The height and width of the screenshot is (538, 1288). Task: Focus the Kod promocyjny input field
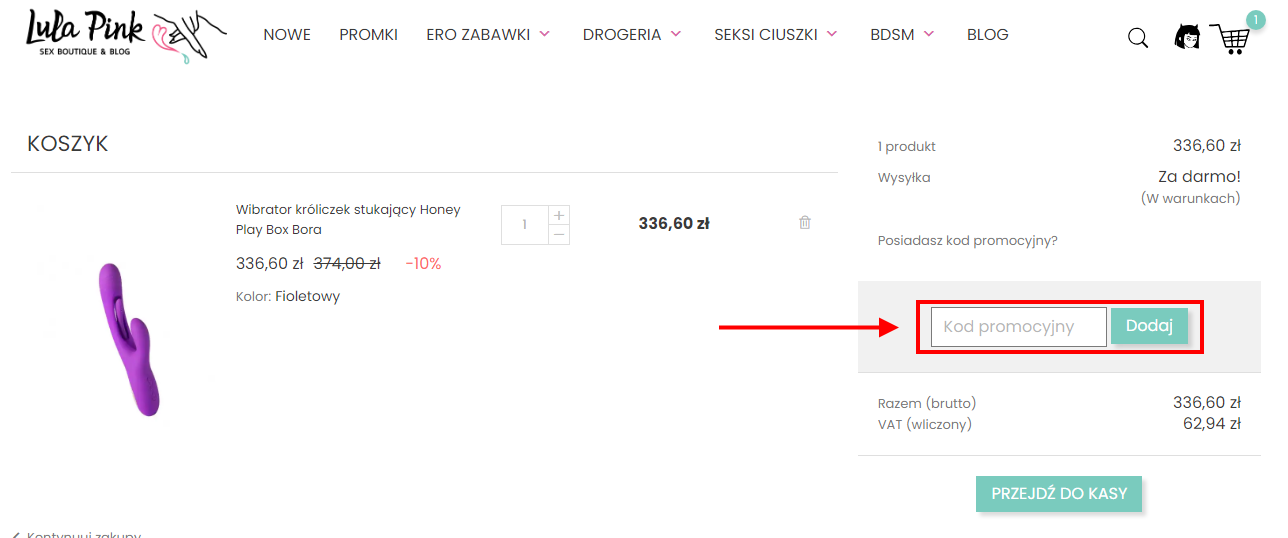tap(1019, 327)
